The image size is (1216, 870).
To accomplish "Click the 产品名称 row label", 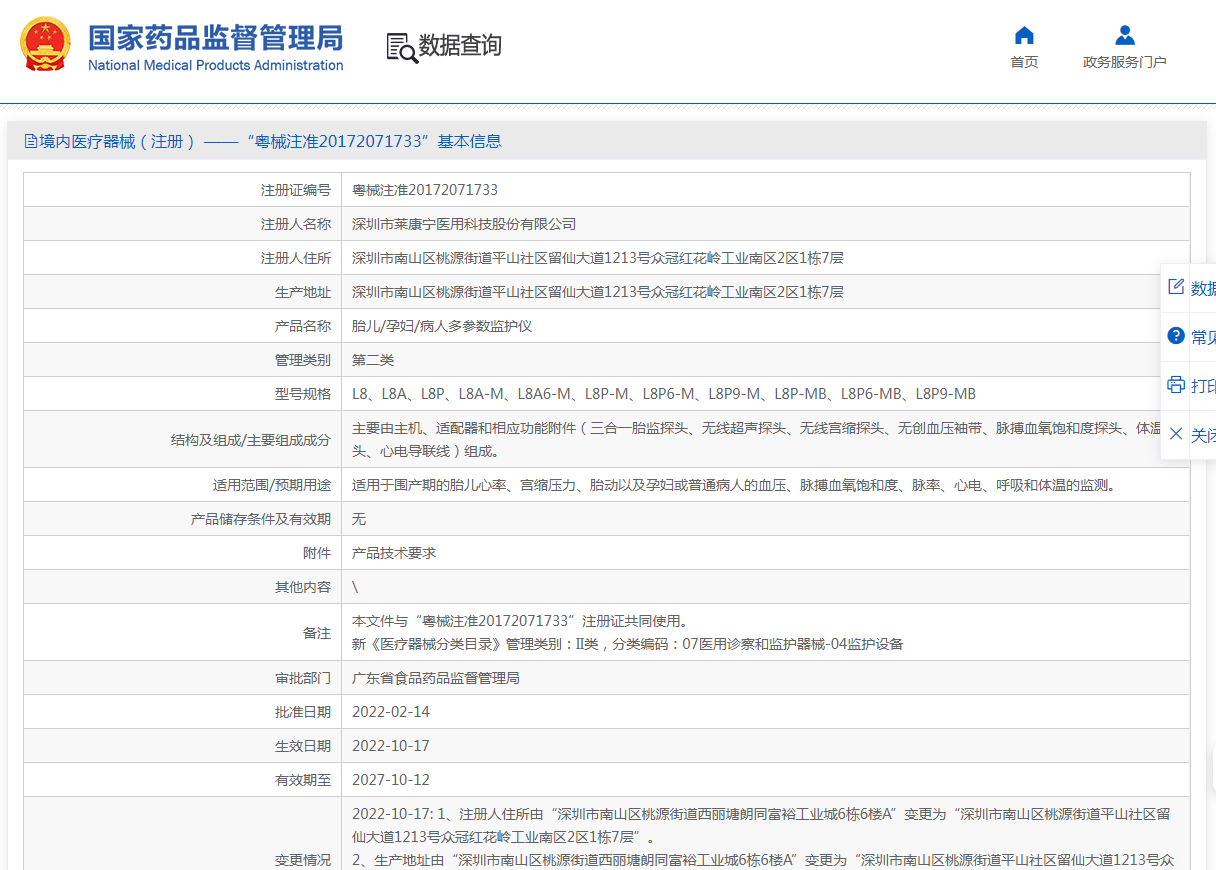I will [303, 326].
